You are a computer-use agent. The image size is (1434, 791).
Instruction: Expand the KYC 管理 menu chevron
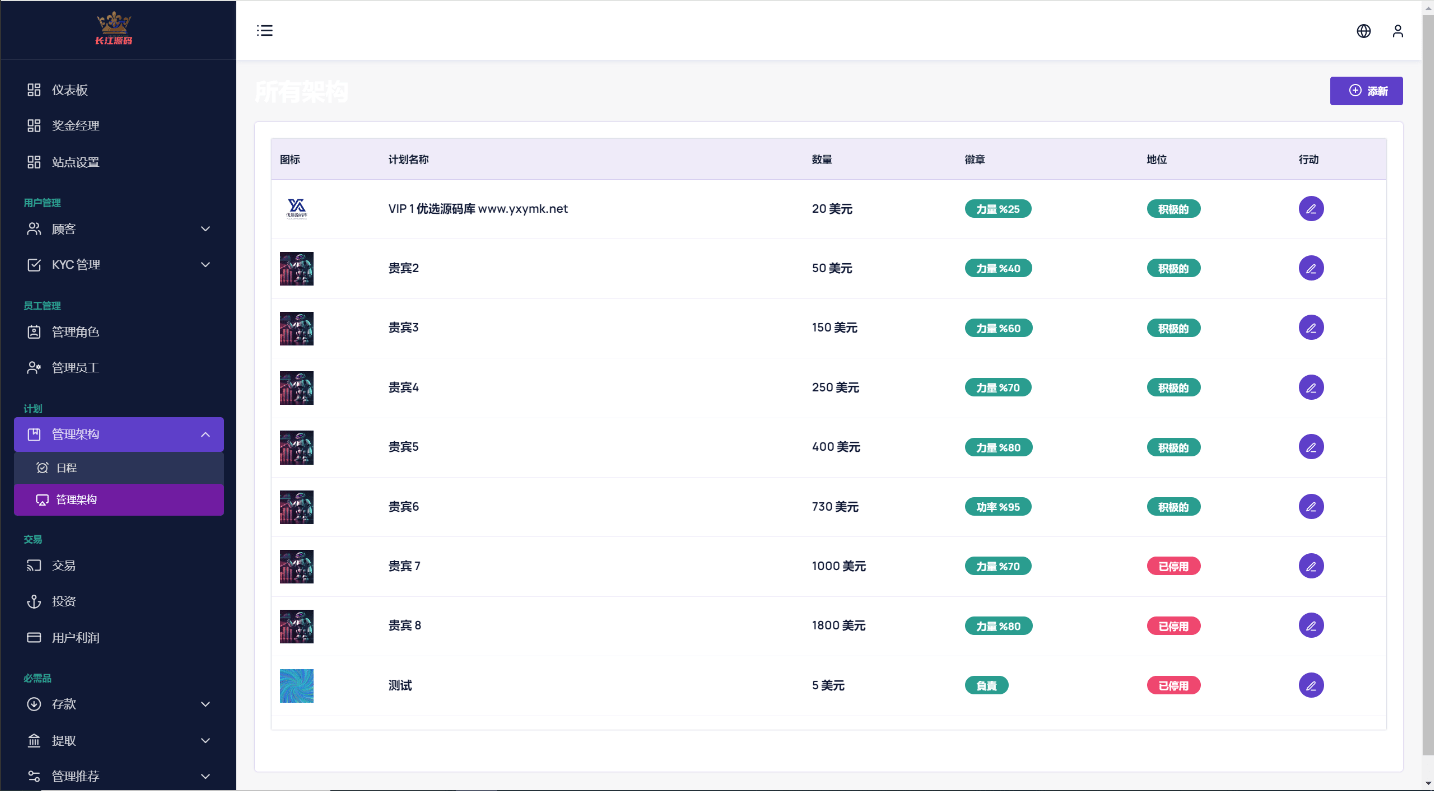point(206,265)
